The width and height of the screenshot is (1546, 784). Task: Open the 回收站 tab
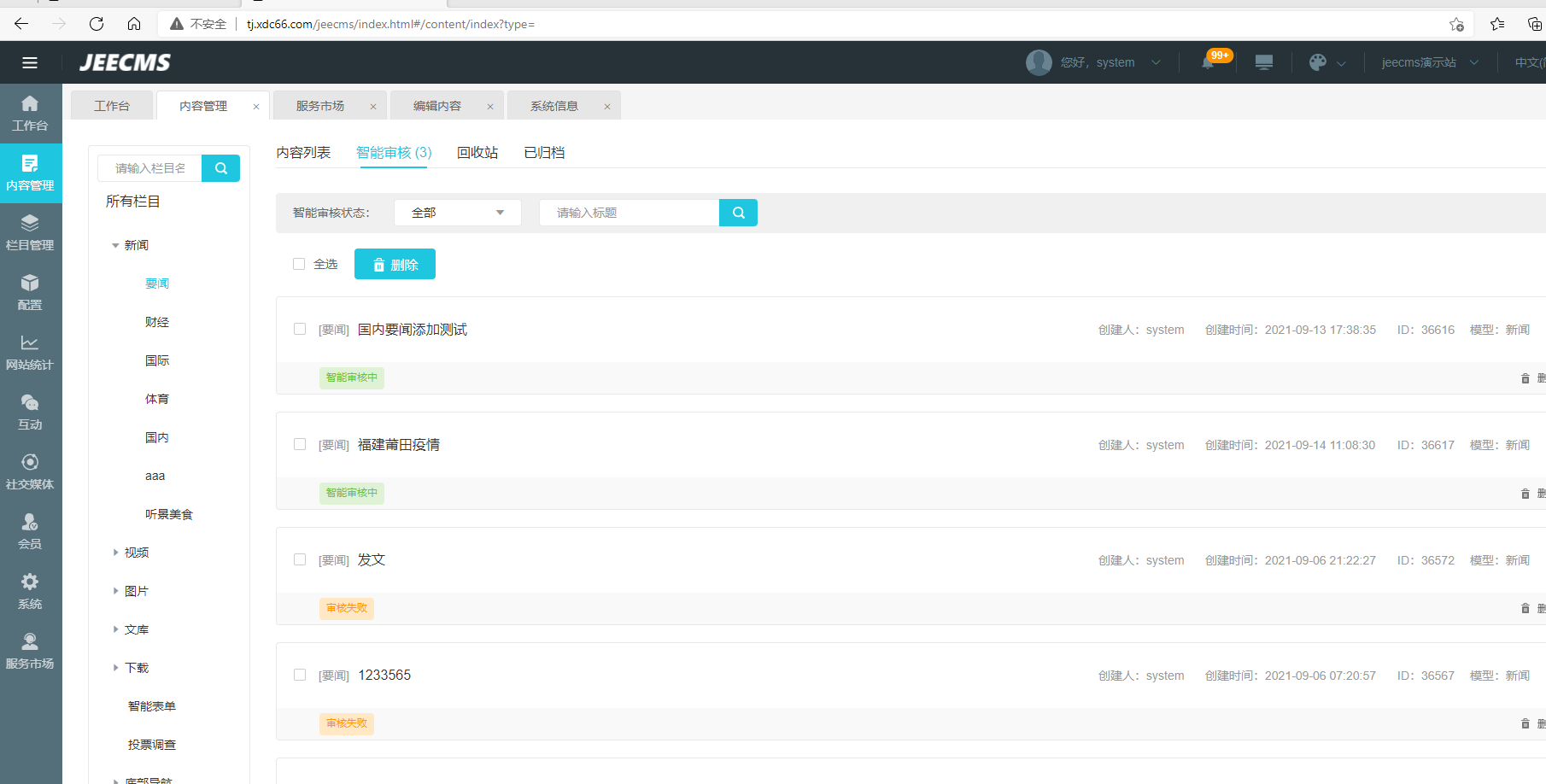pos(477,153)
